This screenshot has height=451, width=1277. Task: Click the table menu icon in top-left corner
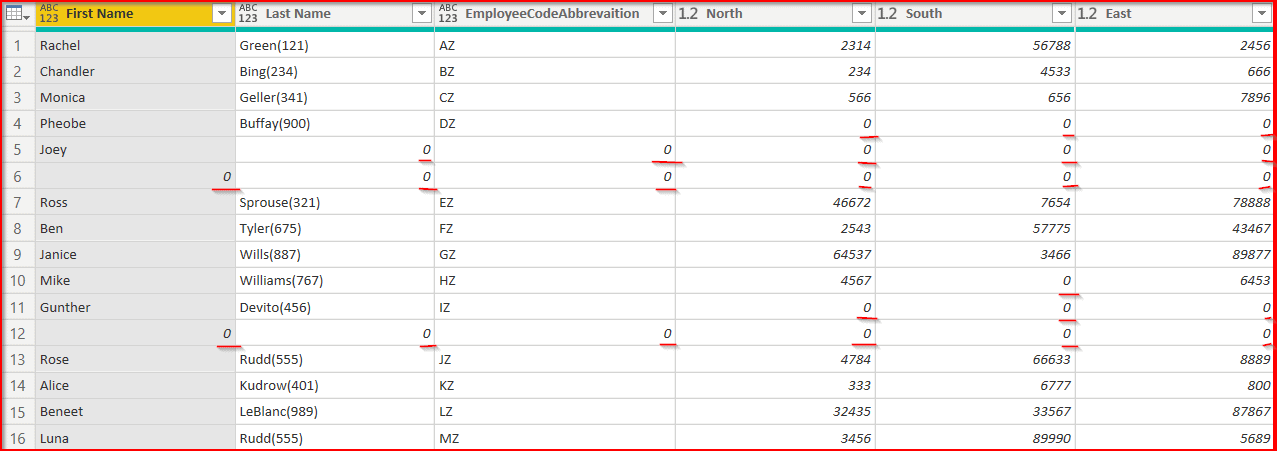[x=17, y=14]
